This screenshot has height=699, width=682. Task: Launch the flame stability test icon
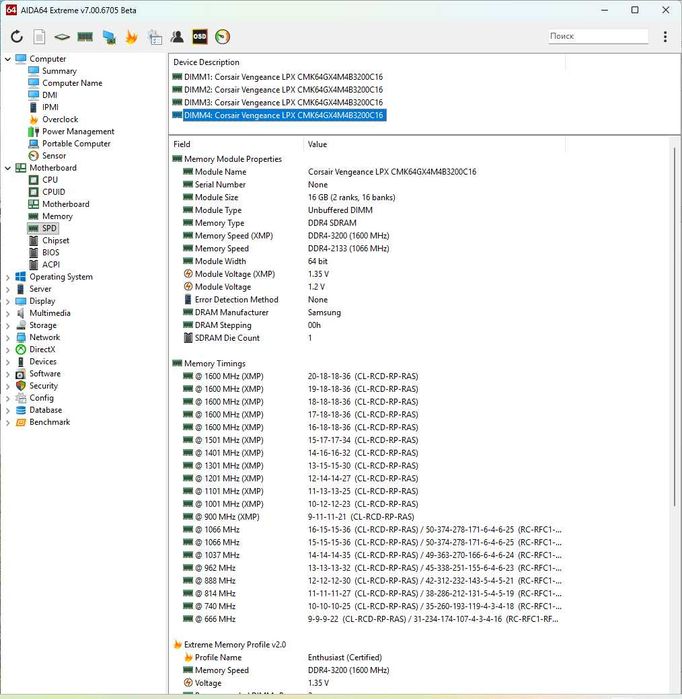131,37
